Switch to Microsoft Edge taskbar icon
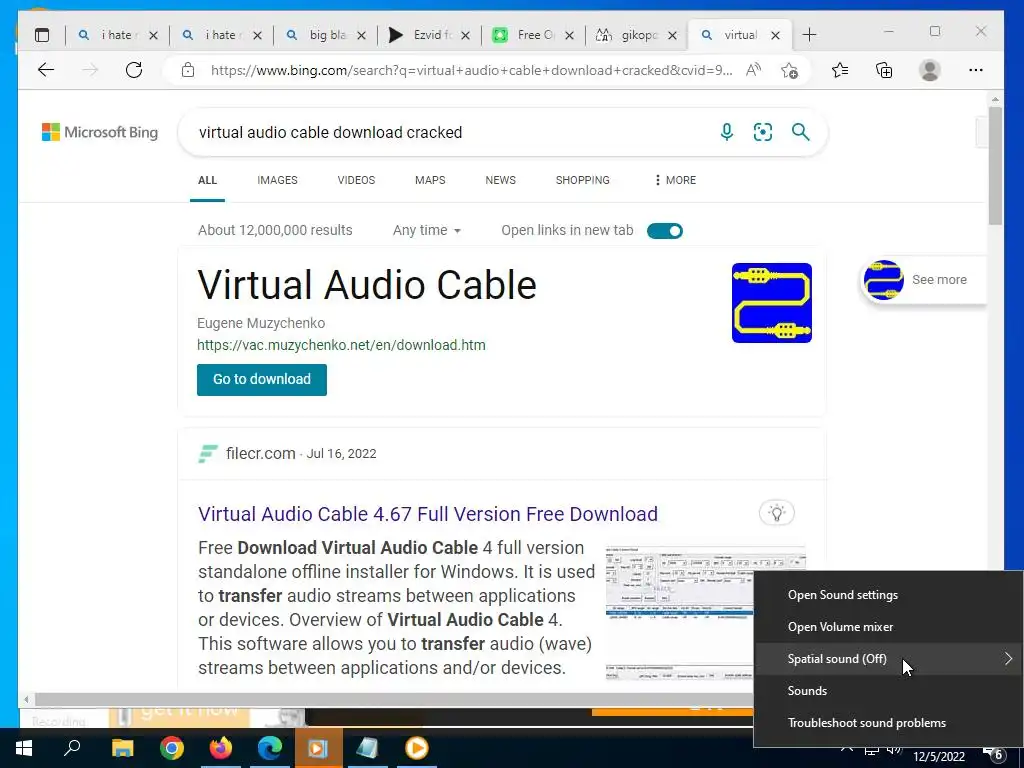The width and height of the screenshot is (1024, 768). [270, 748]
